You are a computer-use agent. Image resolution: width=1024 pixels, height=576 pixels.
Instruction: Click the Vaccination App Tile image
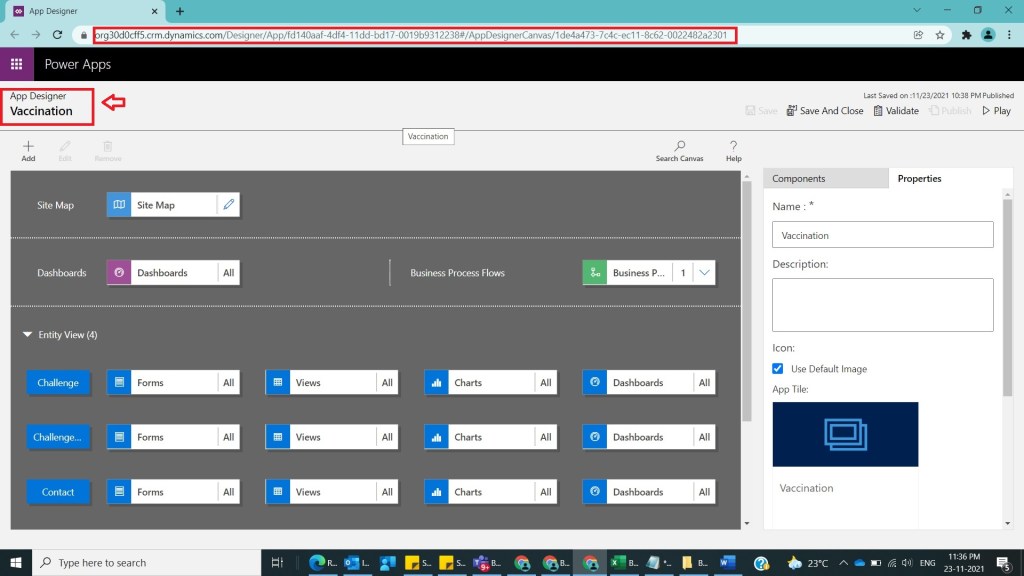pyautogui.click(x=845, y=434)
